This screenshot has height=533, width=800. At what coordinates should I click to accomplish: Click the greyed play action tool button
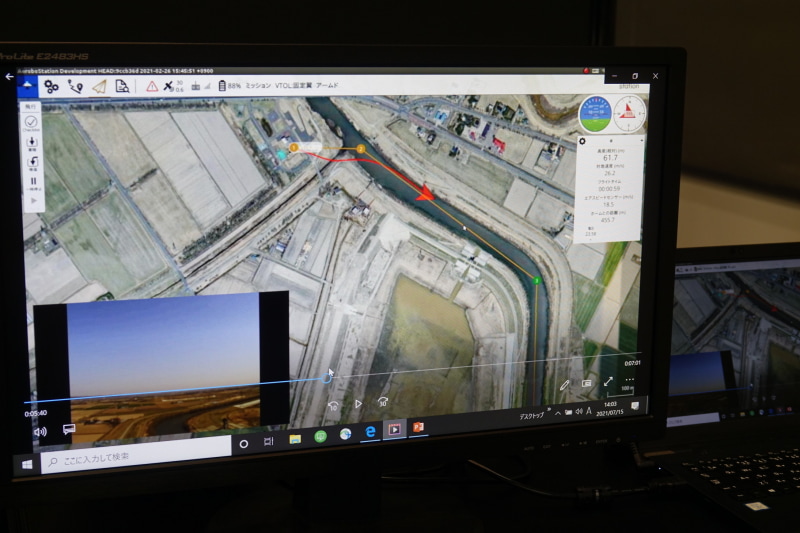34,201
